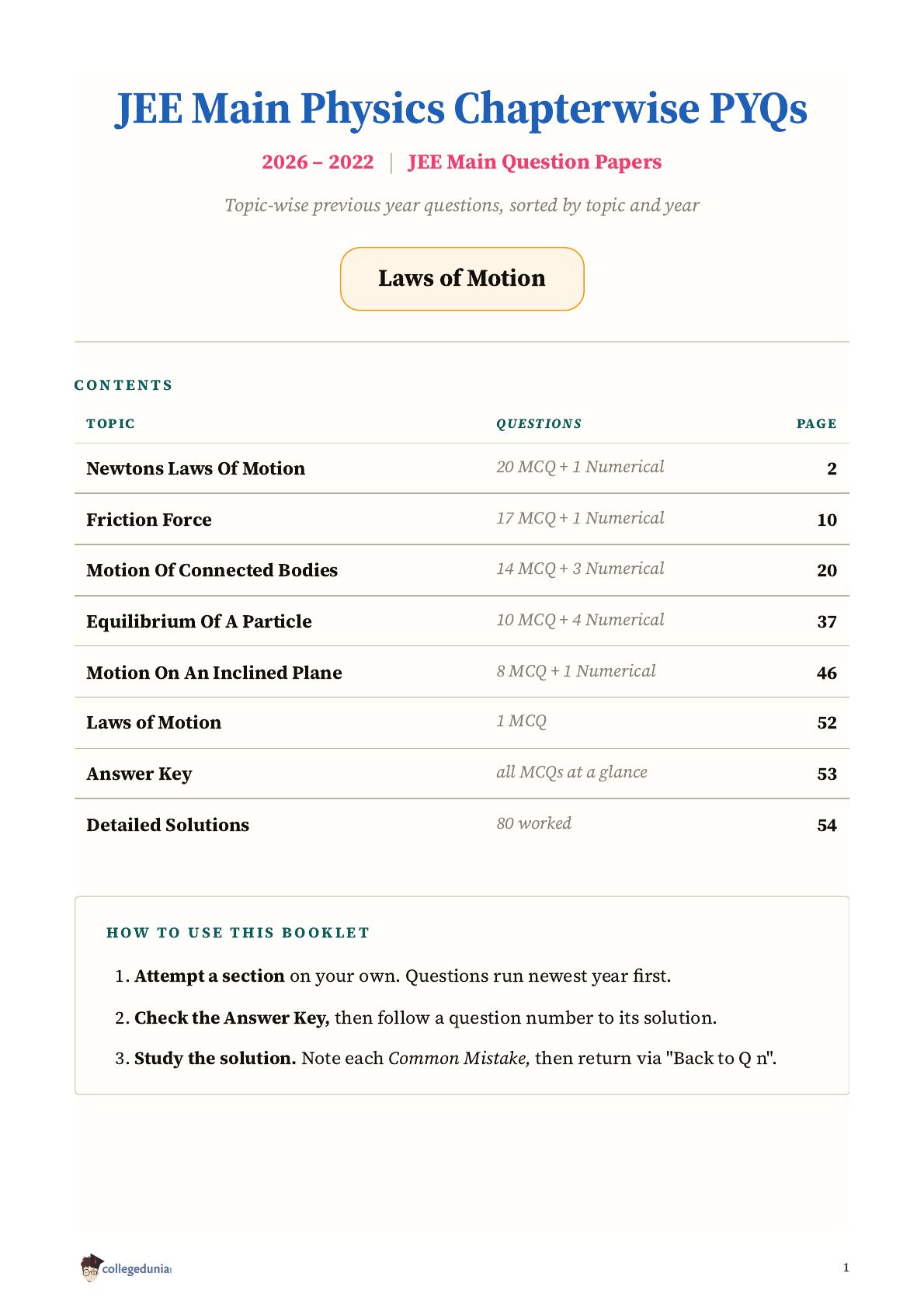Click the 'Attempt a section' instruction

210,976
